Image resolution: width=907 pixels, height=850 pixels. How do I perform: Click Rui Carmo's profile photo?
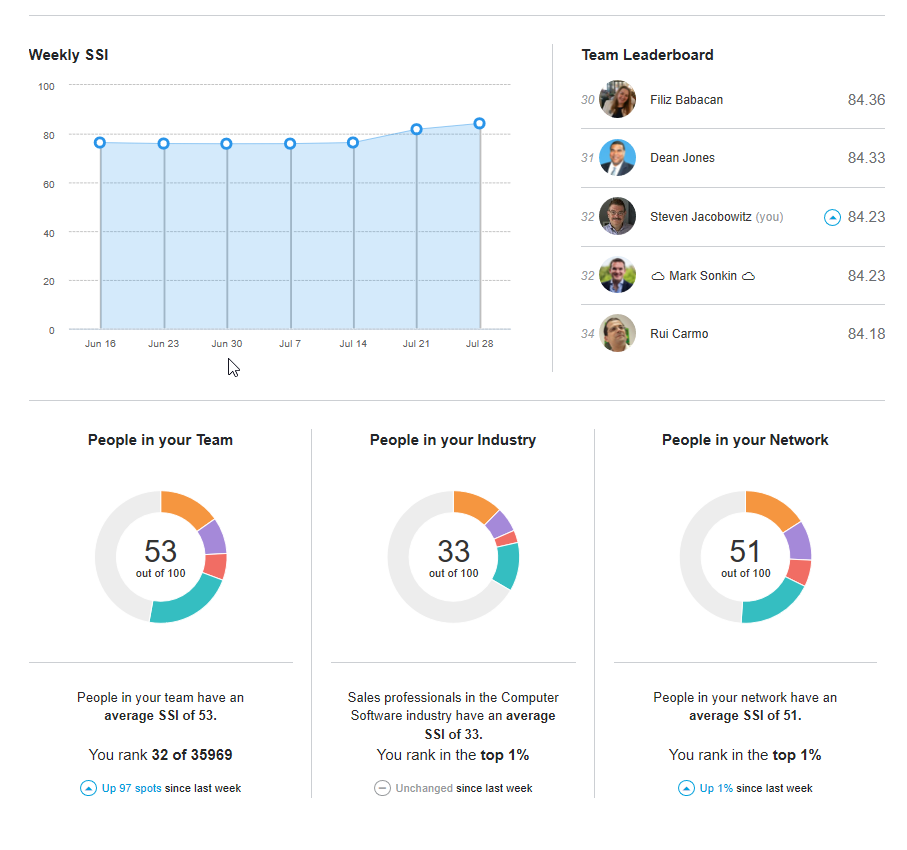[617, 334]
